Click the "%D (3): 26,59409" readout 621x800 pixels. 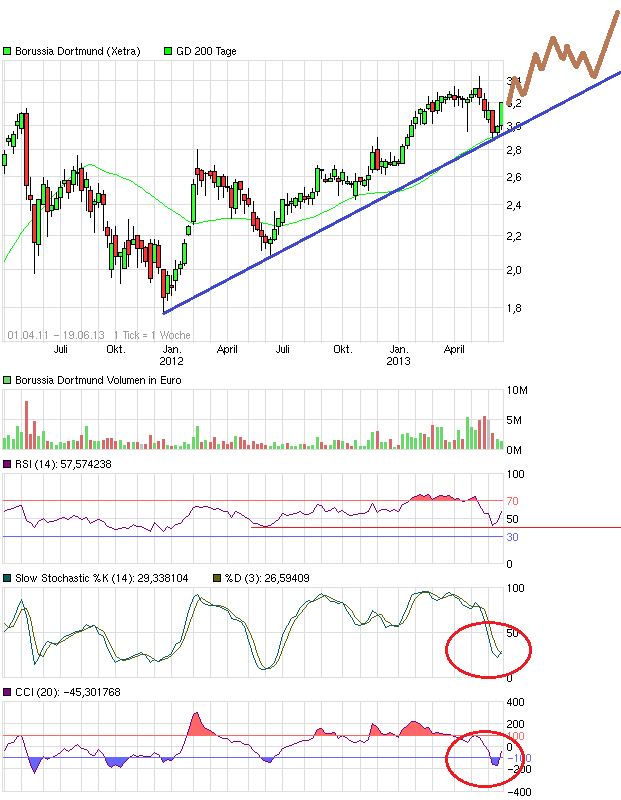point(267,578)
